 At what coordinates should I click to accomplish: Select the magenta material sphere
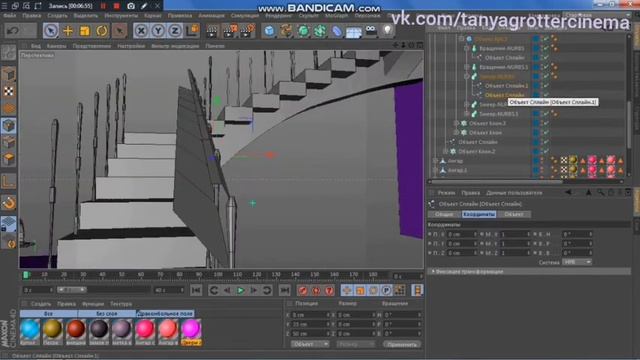point(191,330)
